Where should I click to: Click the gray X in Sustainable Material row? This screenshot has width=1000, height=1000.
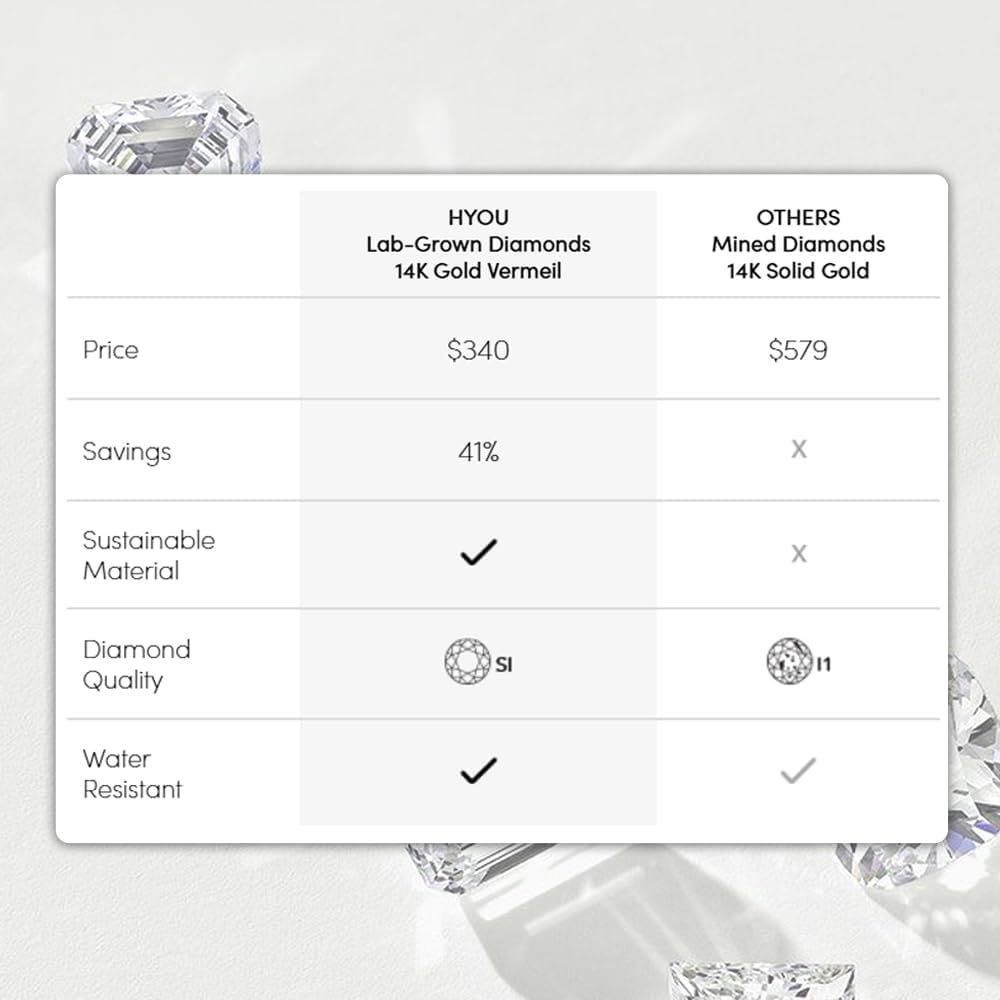798,553
